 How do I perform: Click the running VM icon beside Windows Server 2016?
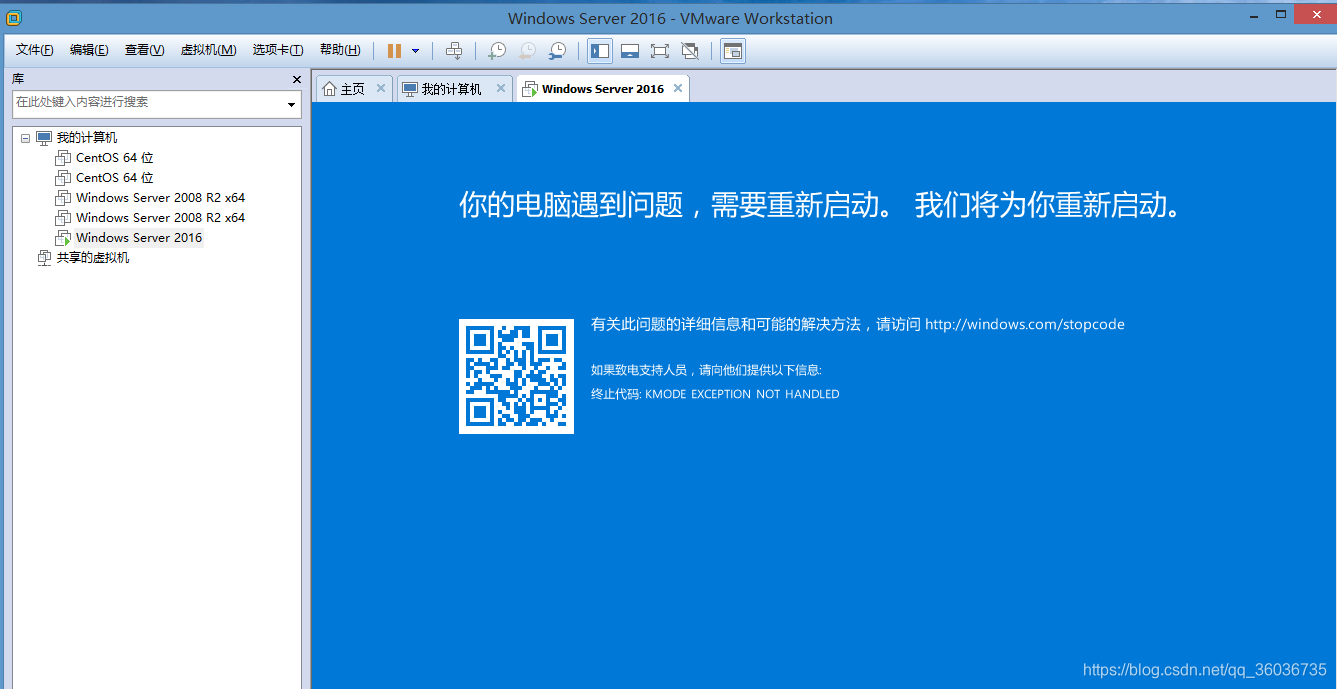pos(63,238)
